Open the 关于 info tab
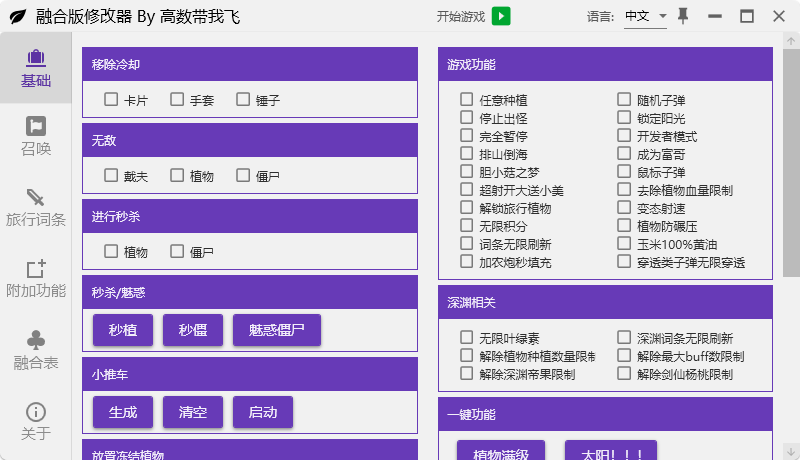The width and height of the screenshot is (800, 460). [x=36, y=422]
